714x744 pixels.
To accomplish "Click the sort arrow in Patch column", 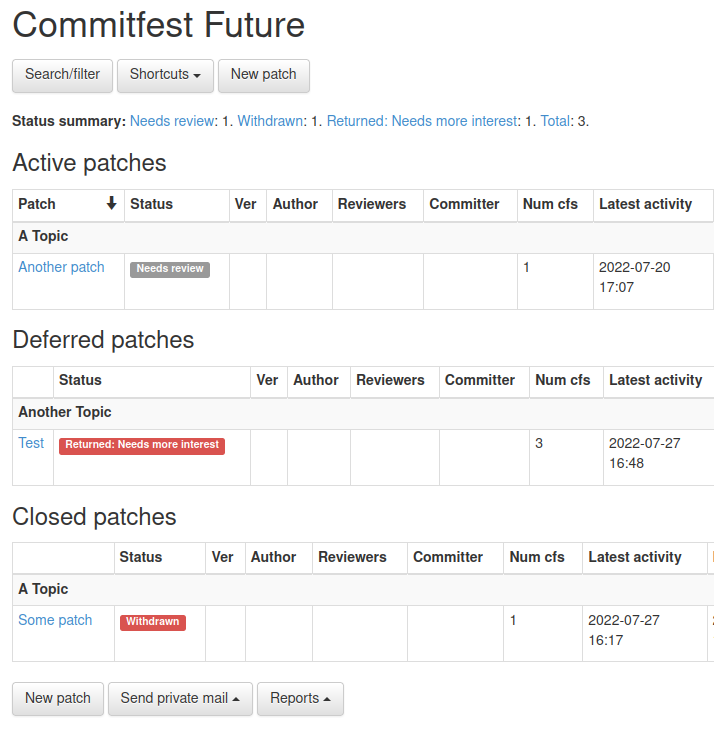I will point(111,204).
